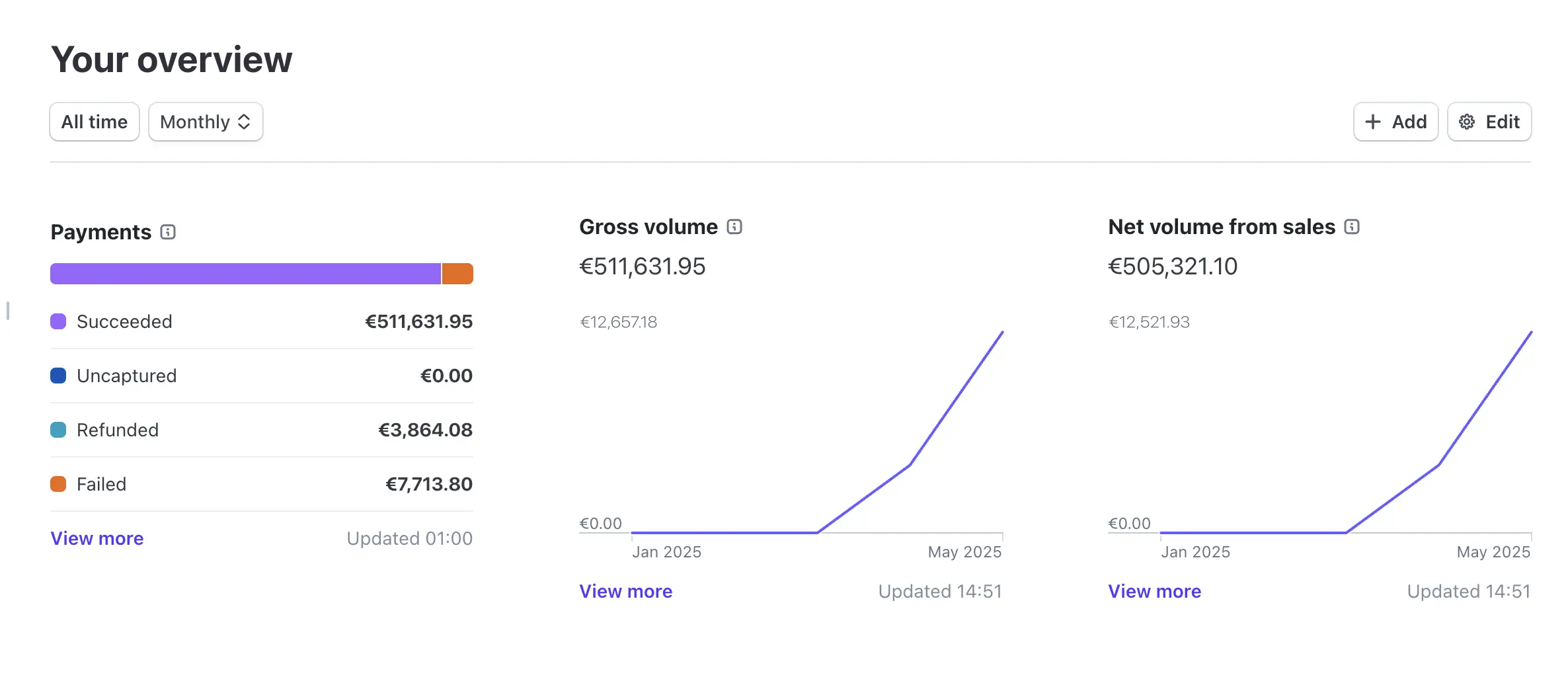Click the gear icon on Edit button
Image resolution: width=1568 pixels, height=681 pixels.
[1467, 122]
